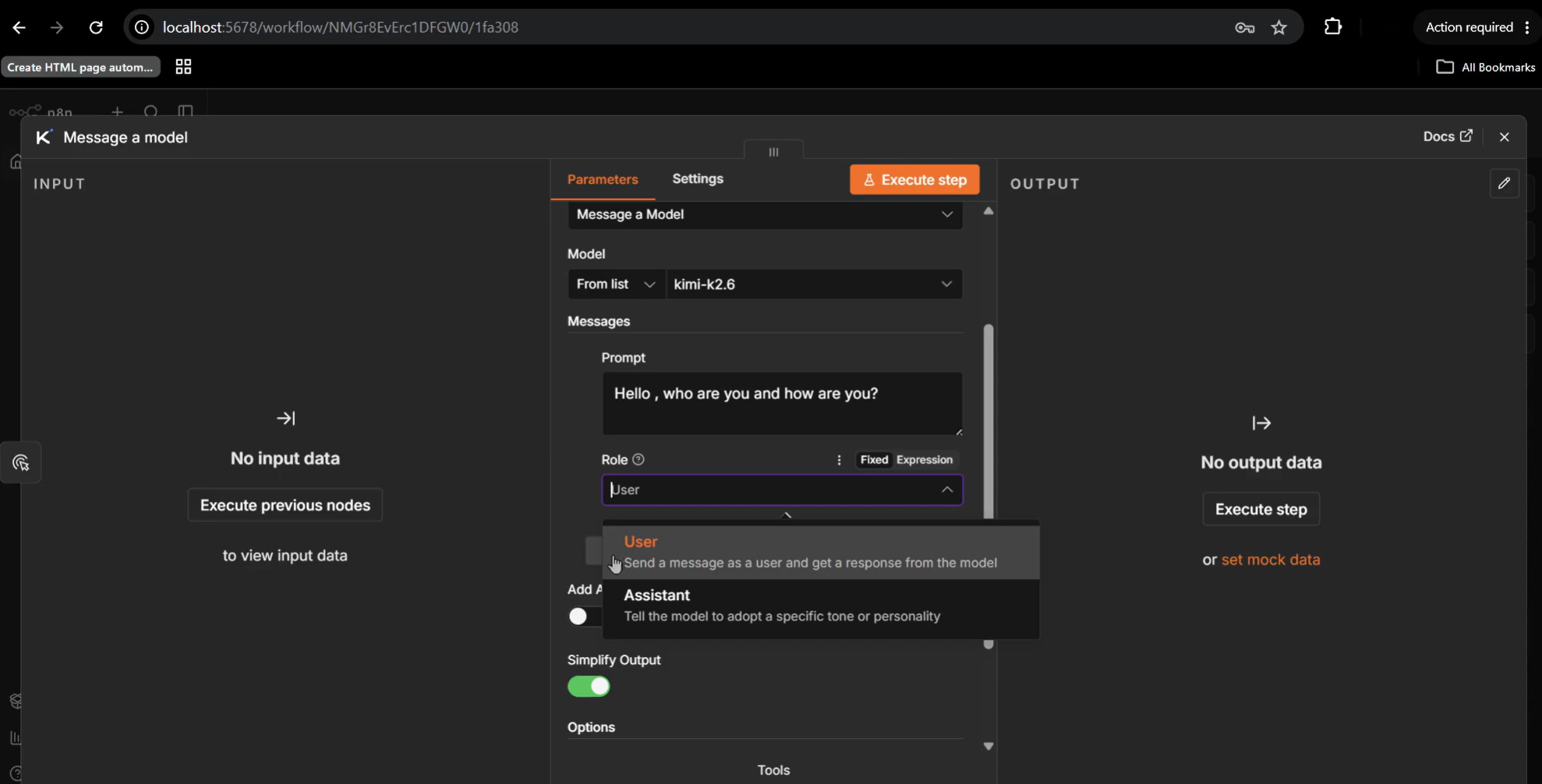Open the Role field three-dot options menu
The height and width of the screenshot is (784, 1542).
coord(839,460)
